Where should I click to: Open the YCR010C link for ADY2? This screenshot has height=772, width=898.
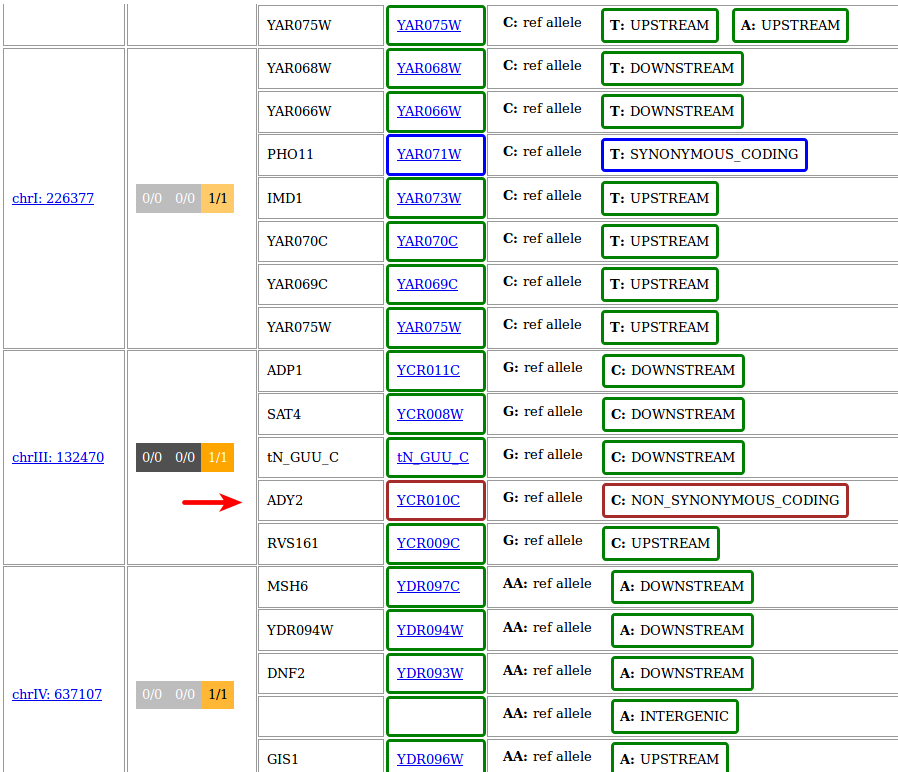tap(428, 500)
